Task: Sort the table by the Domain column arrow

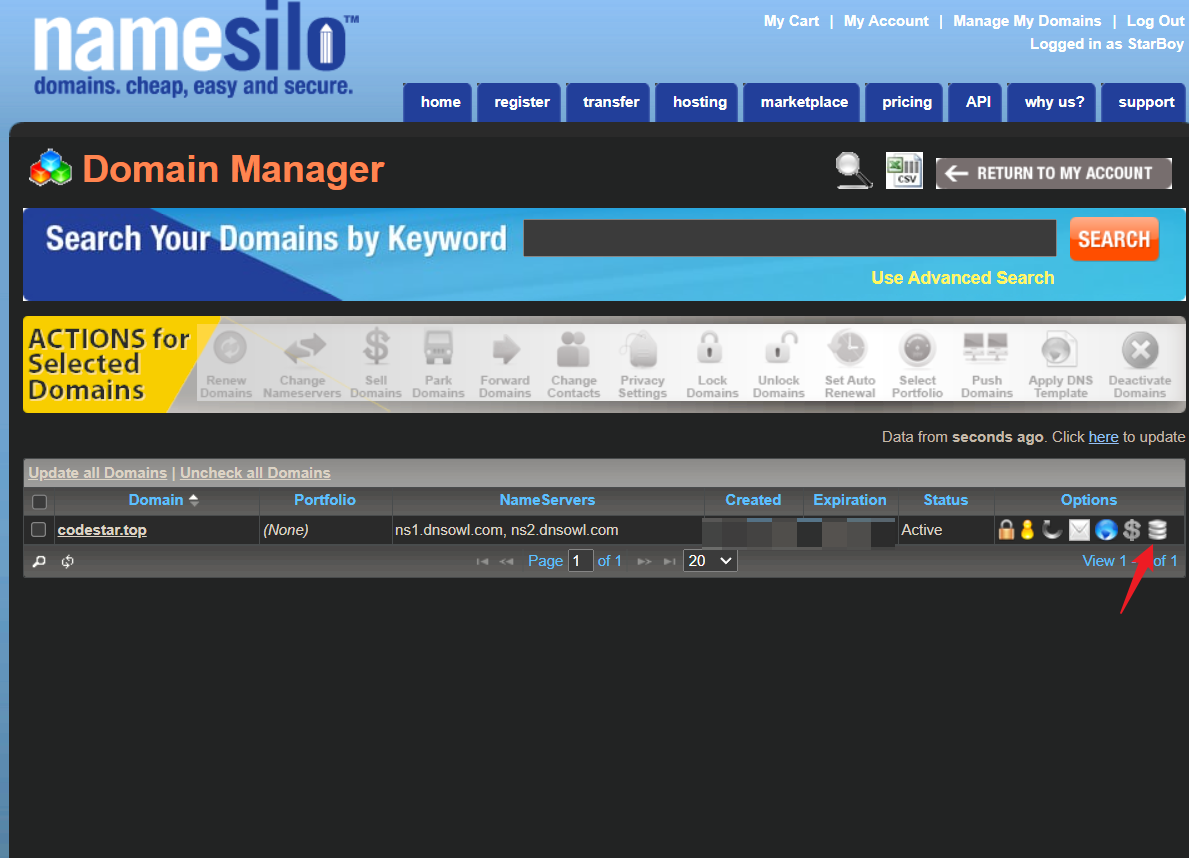Action: (x=193, y=500)
